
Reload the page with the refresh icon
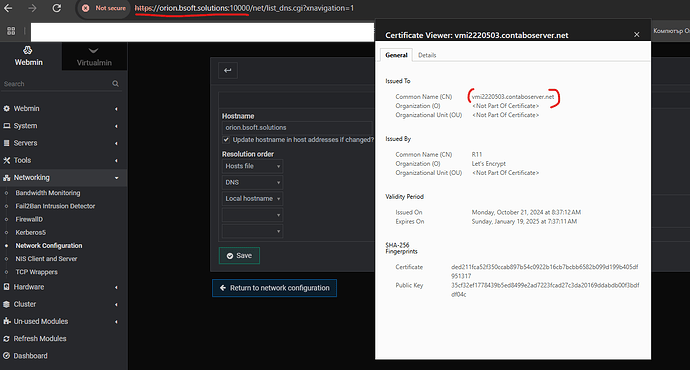click(56, 8)
